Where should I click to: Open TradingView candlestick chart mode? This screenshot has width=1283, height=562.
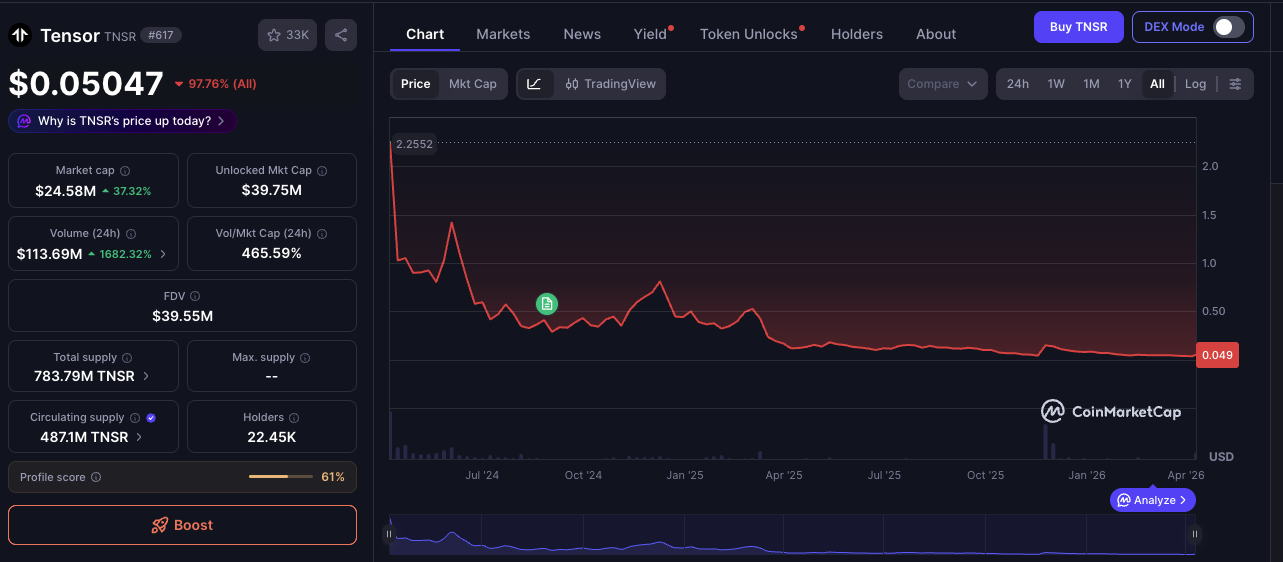pyautogui.click(x=610, y=84)
